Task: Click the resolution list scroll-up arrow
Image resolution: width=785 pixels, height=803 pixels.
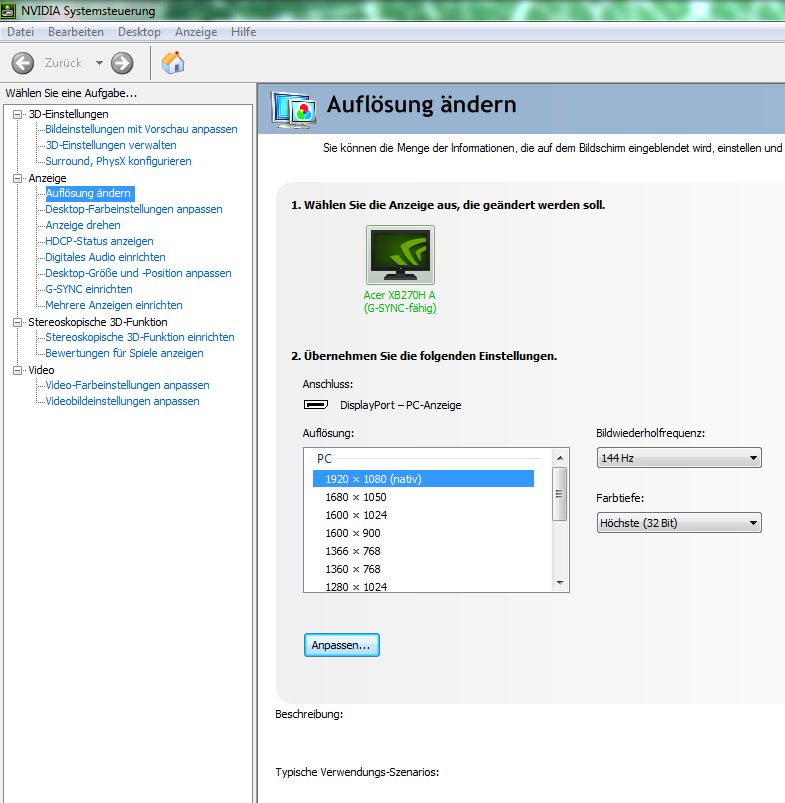Action: coord(560,458)
